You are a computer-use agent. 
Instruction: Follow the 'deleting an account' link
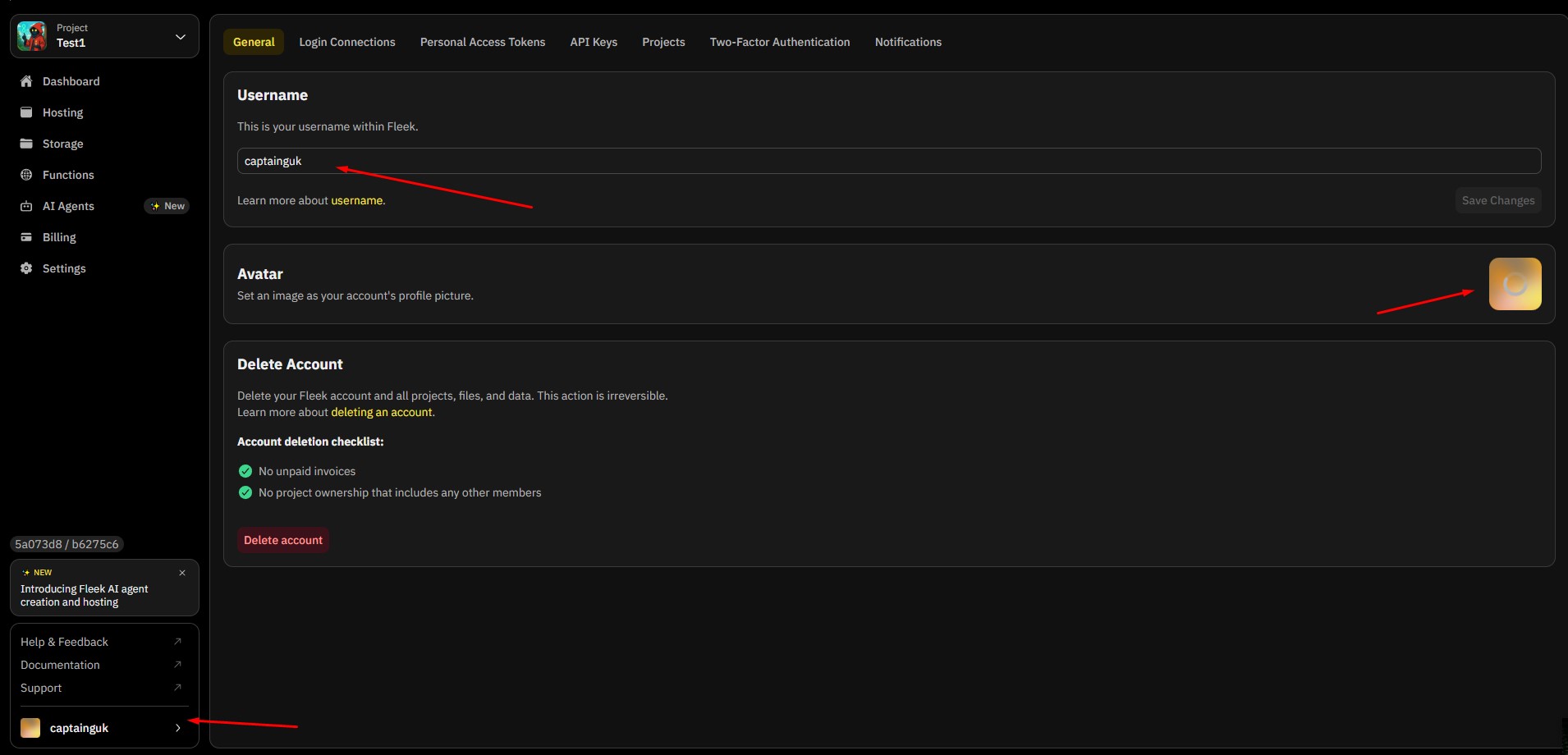coord(381,412)
